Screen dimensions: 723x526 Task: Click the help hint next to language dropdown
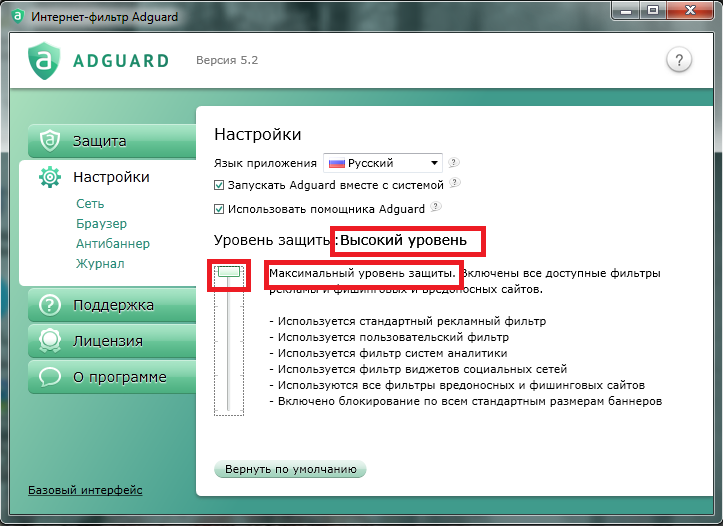pos(454,162)
